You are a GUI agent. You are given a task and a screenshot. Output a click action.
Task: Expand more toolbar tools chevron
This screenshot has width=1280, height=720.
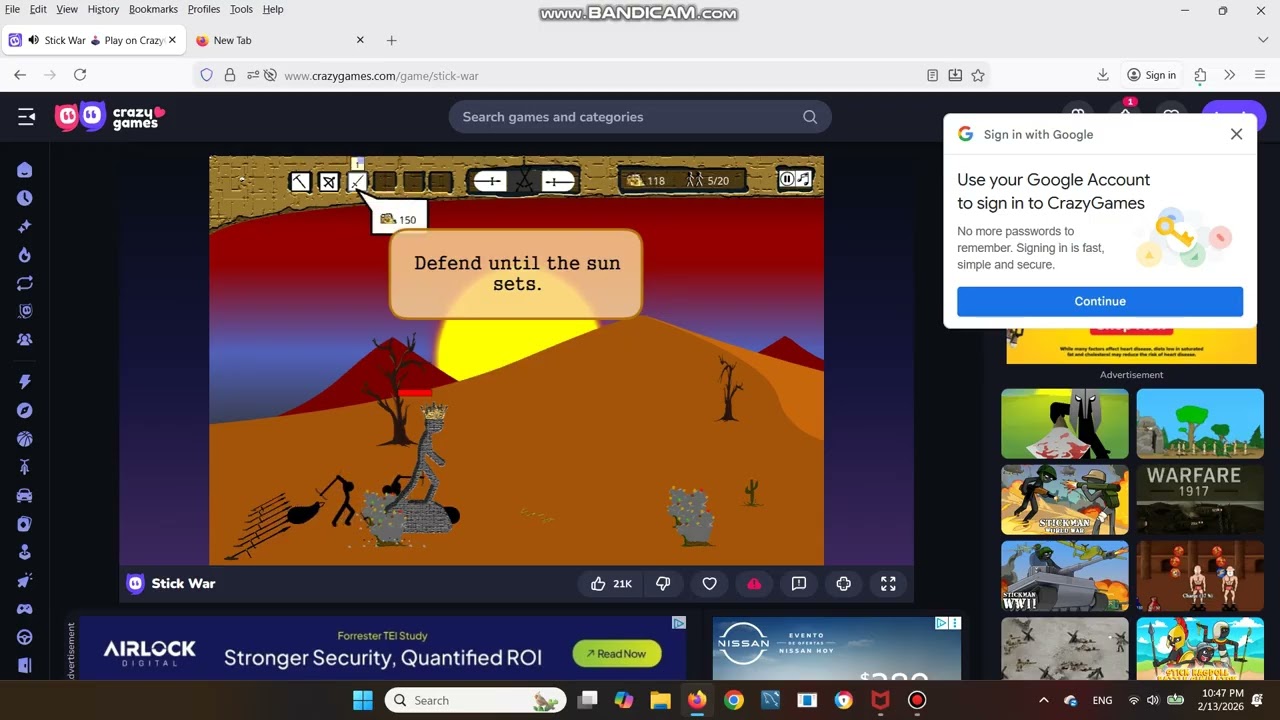(x=1230, y=75)
